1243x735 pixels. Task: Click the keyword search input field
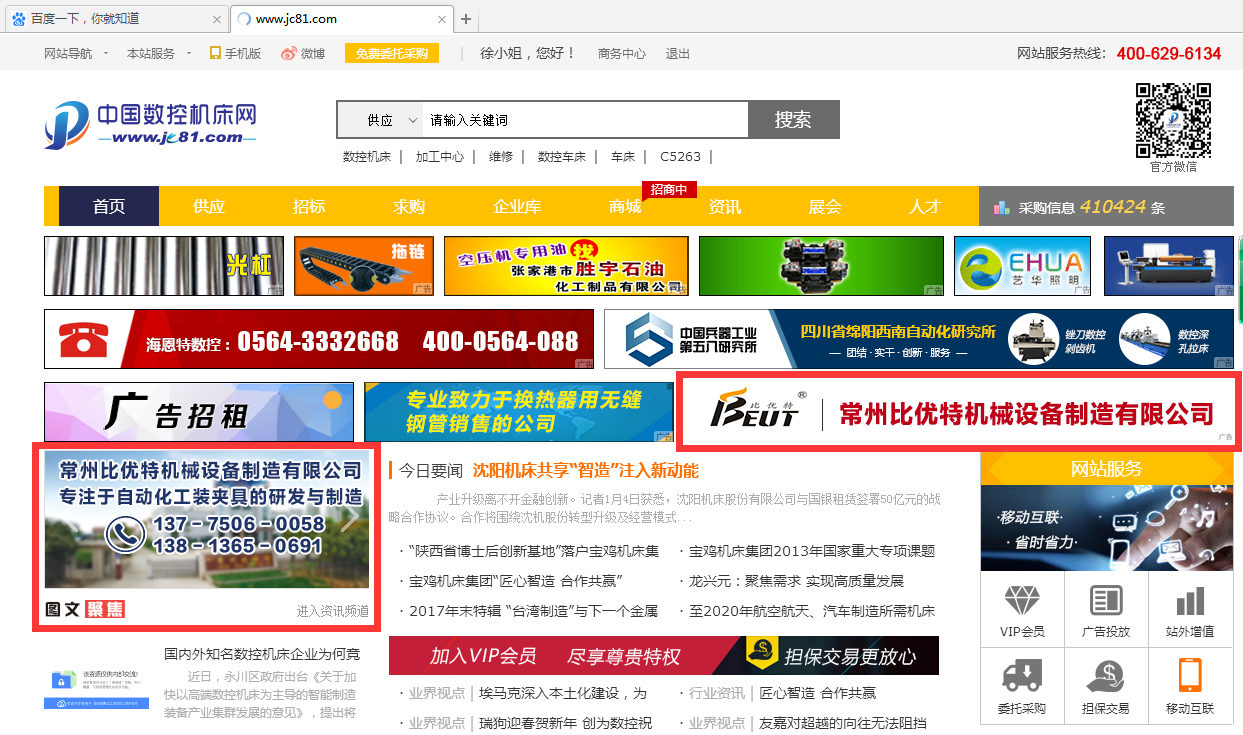point(585,120)
